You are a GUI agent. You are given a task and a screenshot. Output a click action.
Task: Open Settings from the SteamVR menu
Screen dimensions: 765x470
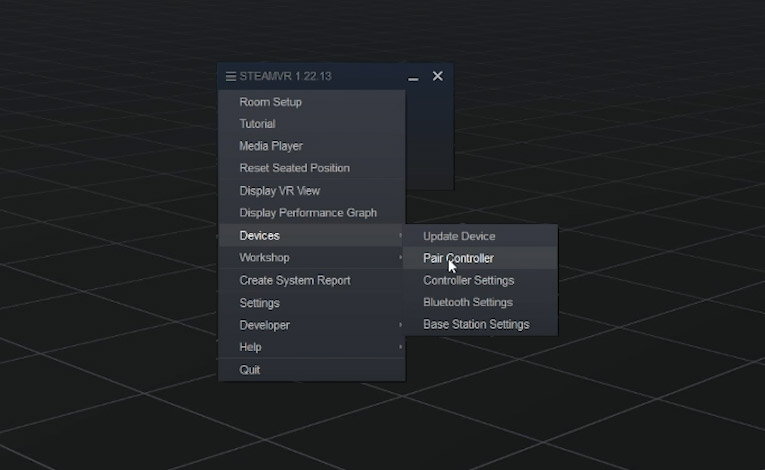pyautogui.click(x=259, y=303)
